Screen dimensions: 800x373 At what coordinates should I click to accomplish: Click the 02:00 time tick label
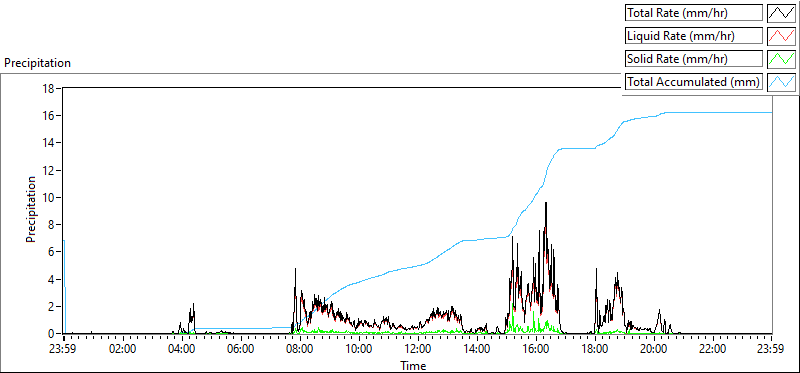click(123, 350)
